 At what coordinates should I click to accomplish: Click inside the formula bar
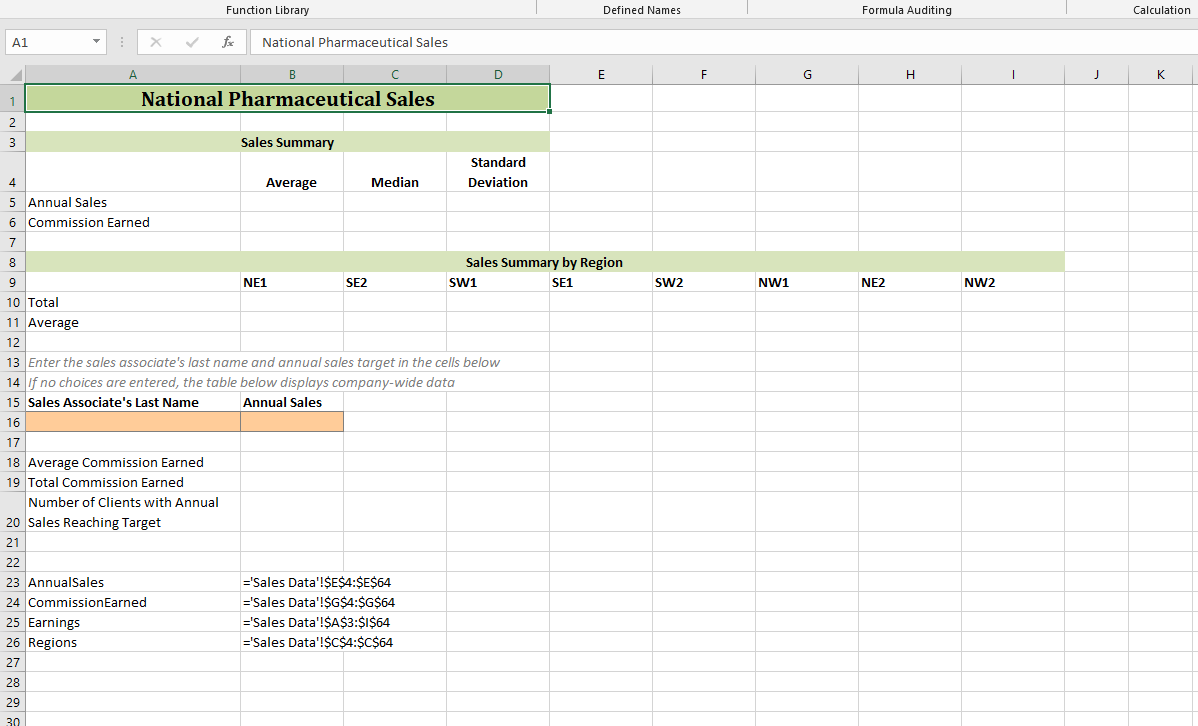point(500,42)
